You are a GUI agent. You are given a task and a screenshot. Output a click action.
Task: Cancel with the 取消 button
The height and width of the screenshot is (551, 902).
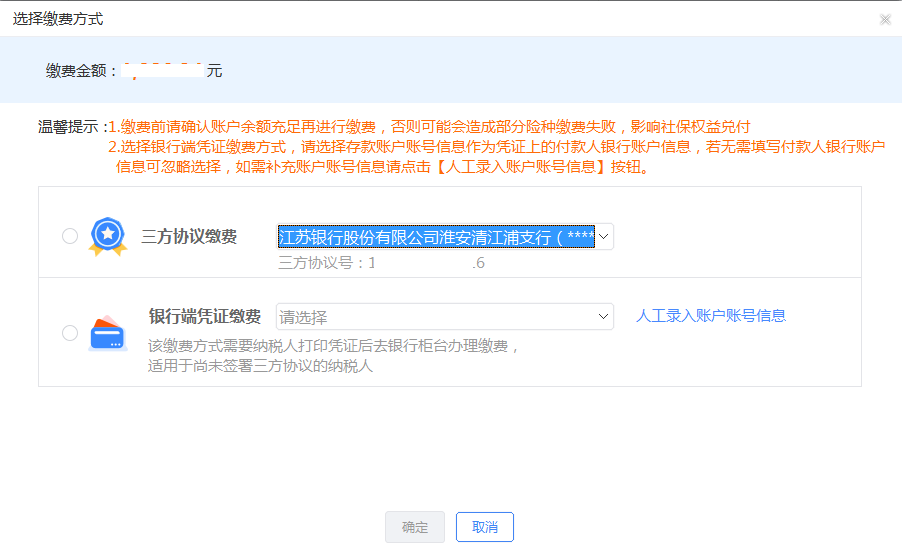(485, 527)
